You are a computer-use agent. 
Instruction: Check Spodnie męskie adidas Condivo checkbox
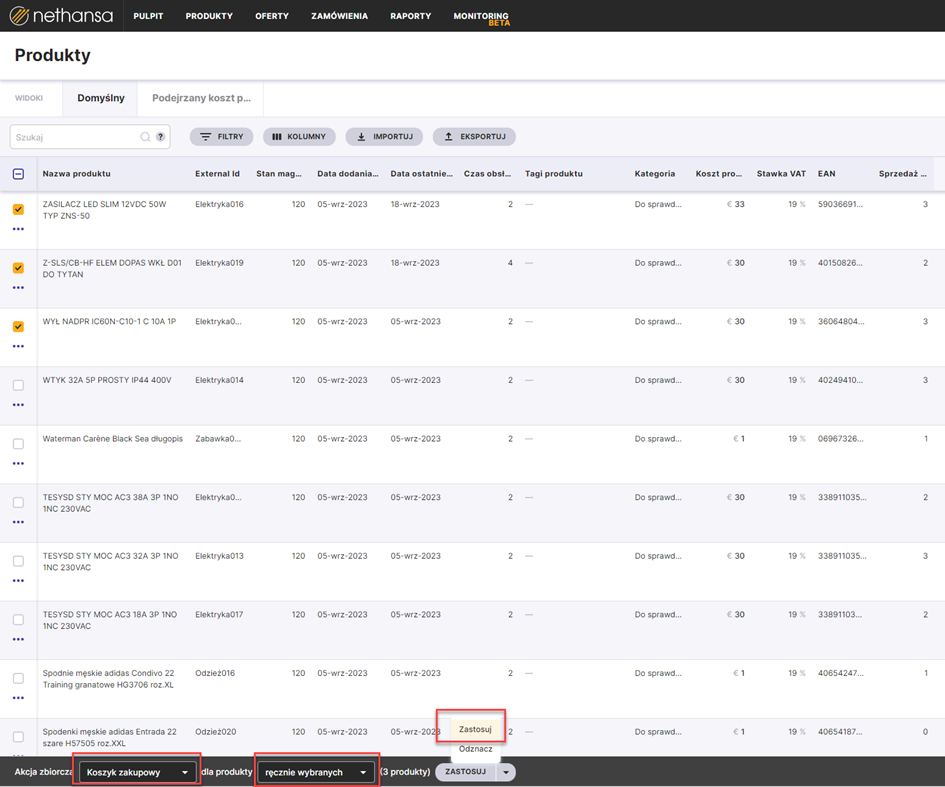pos(19,679)
